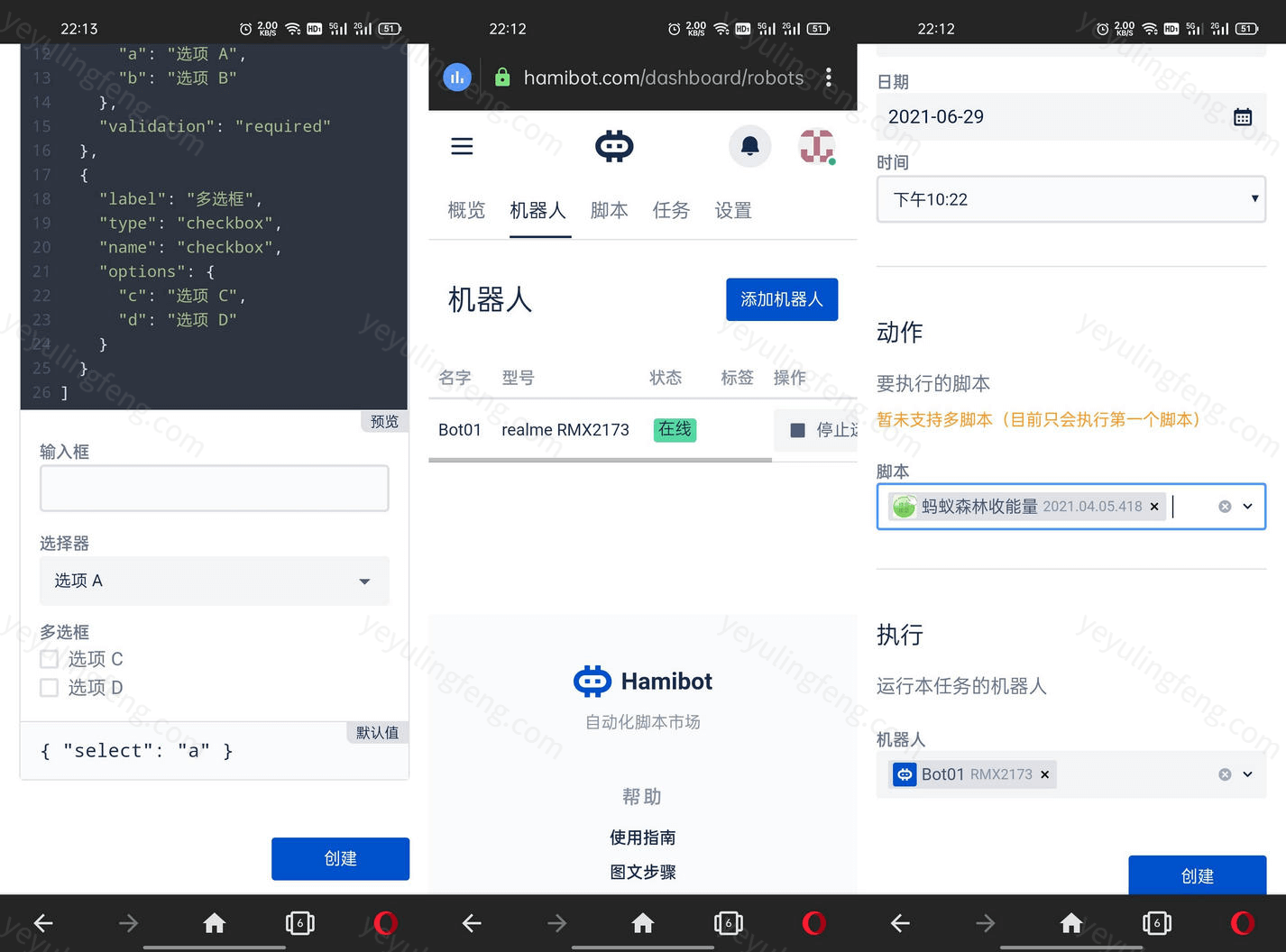Go back in right browser panel

(900, 923)
